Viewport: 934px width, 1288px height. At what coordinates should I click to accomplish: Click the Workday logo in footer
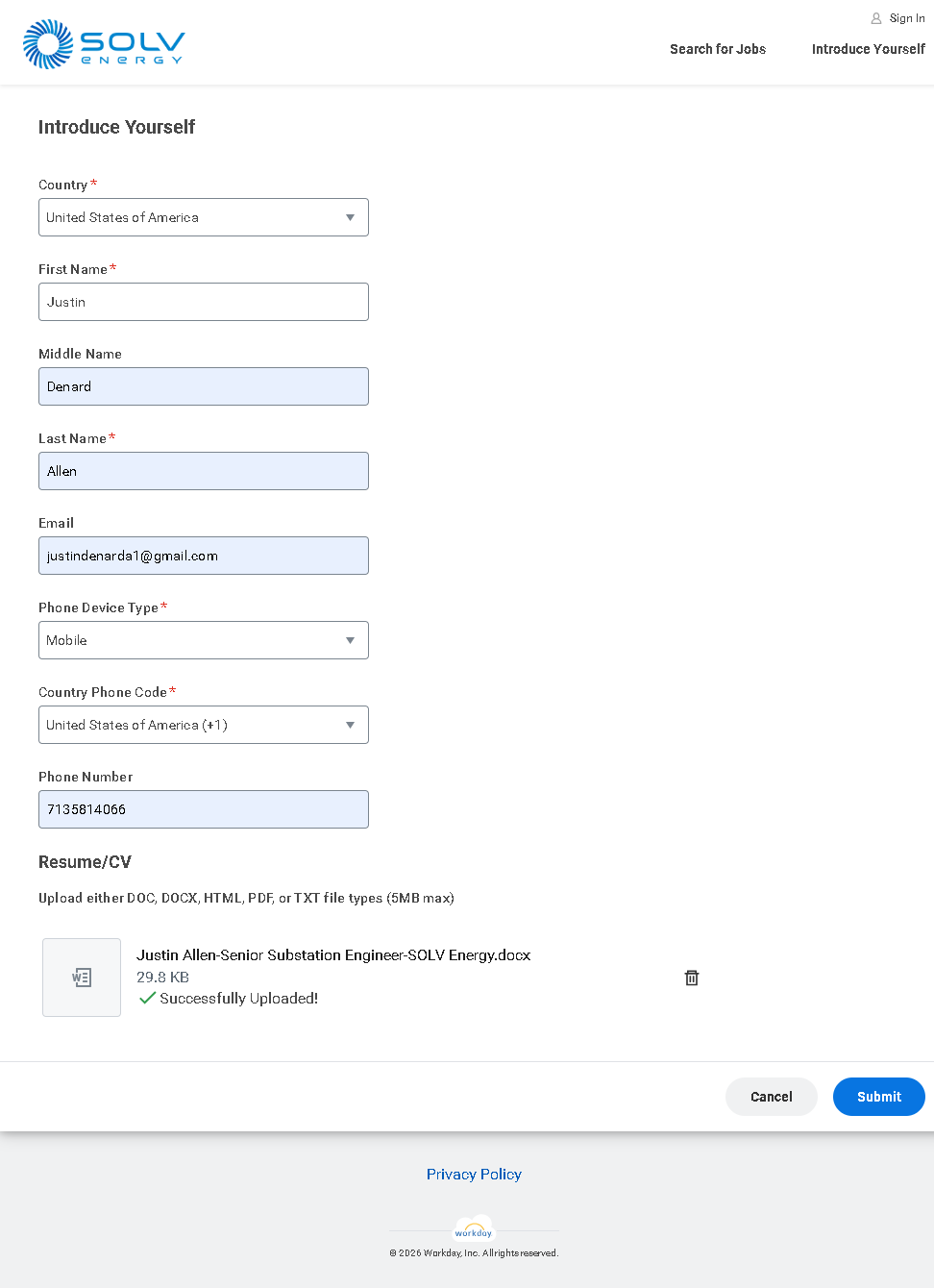pos(474,1230)
